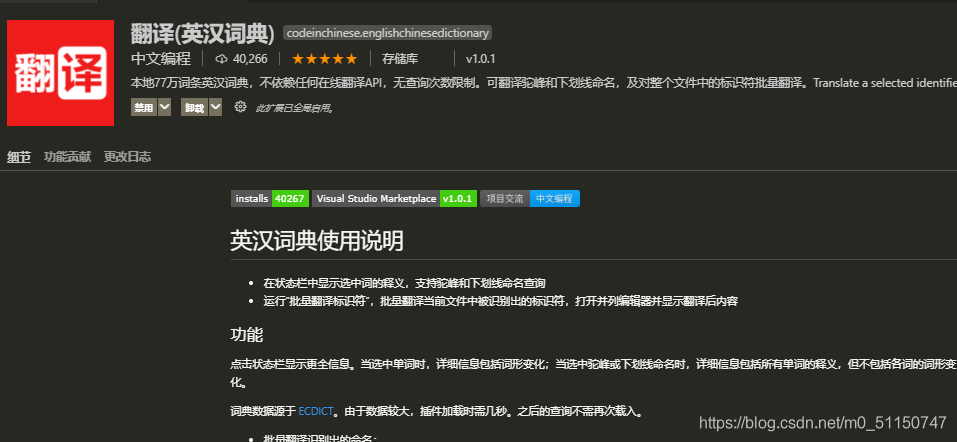Click the 项目交流 中文编程 badge
The width and height of the screenshot is (957, 442).
530,198
